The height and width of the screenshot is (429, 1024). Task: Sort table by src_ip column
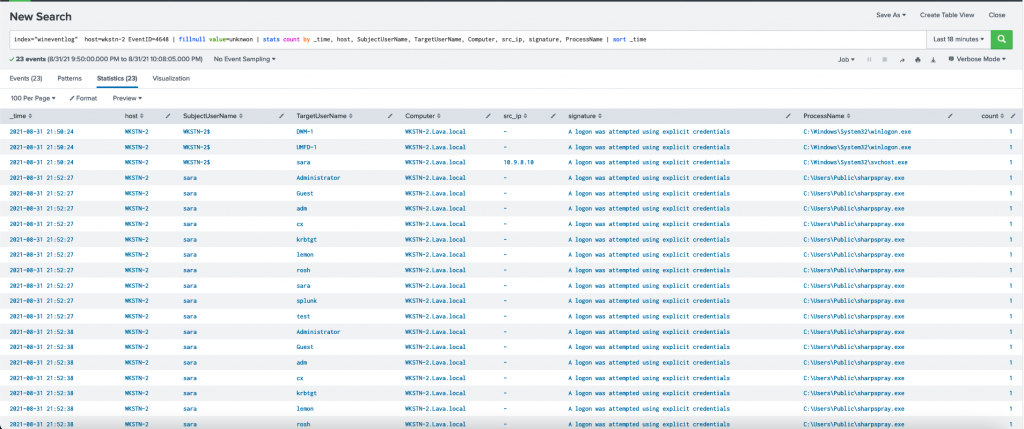[x=516, y=116]
